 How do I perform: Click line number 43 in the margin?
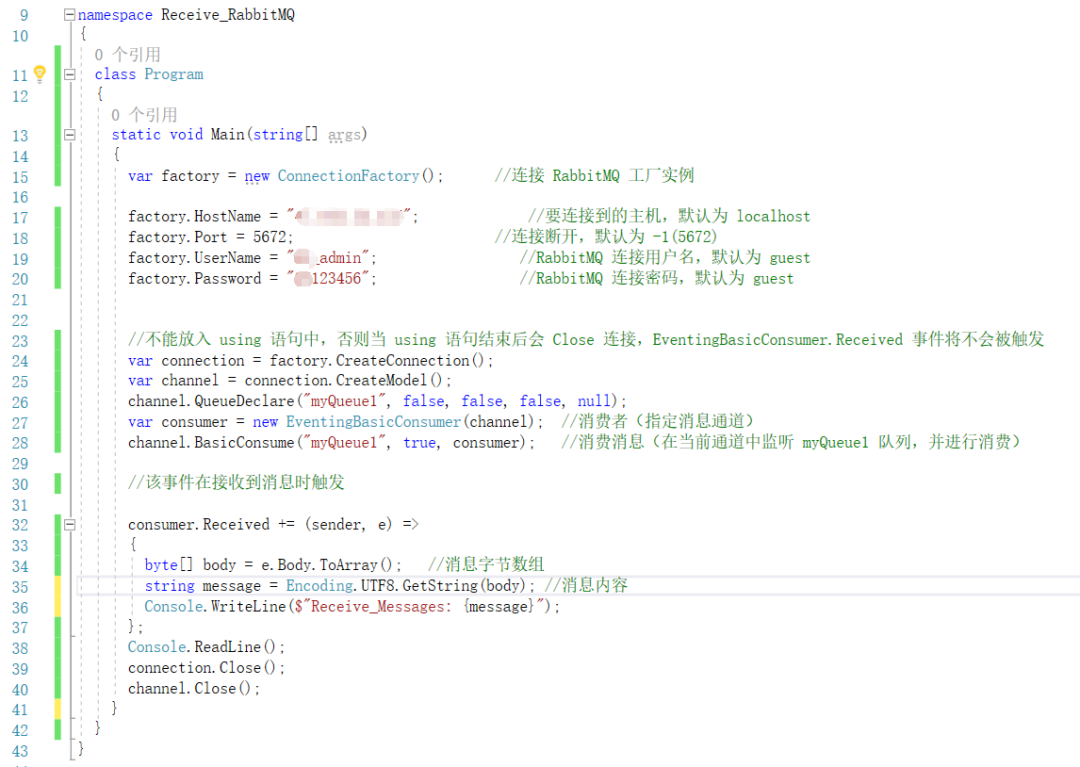pos(20,751)
